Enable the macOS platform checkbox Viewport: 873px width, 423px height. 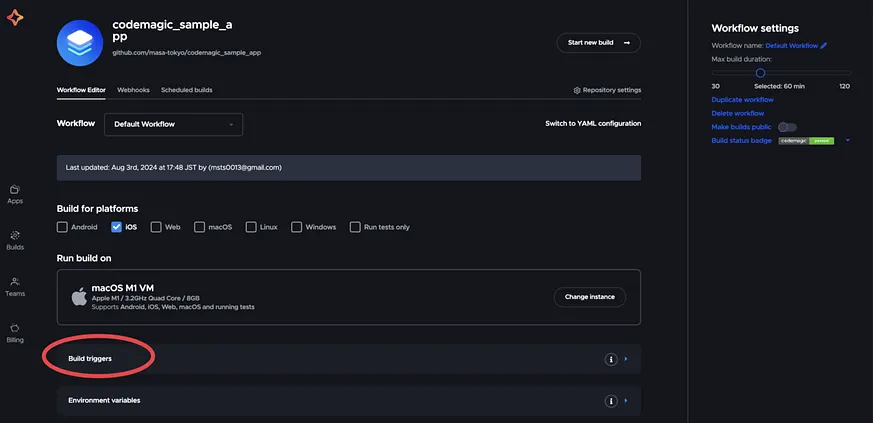(199, 227)
